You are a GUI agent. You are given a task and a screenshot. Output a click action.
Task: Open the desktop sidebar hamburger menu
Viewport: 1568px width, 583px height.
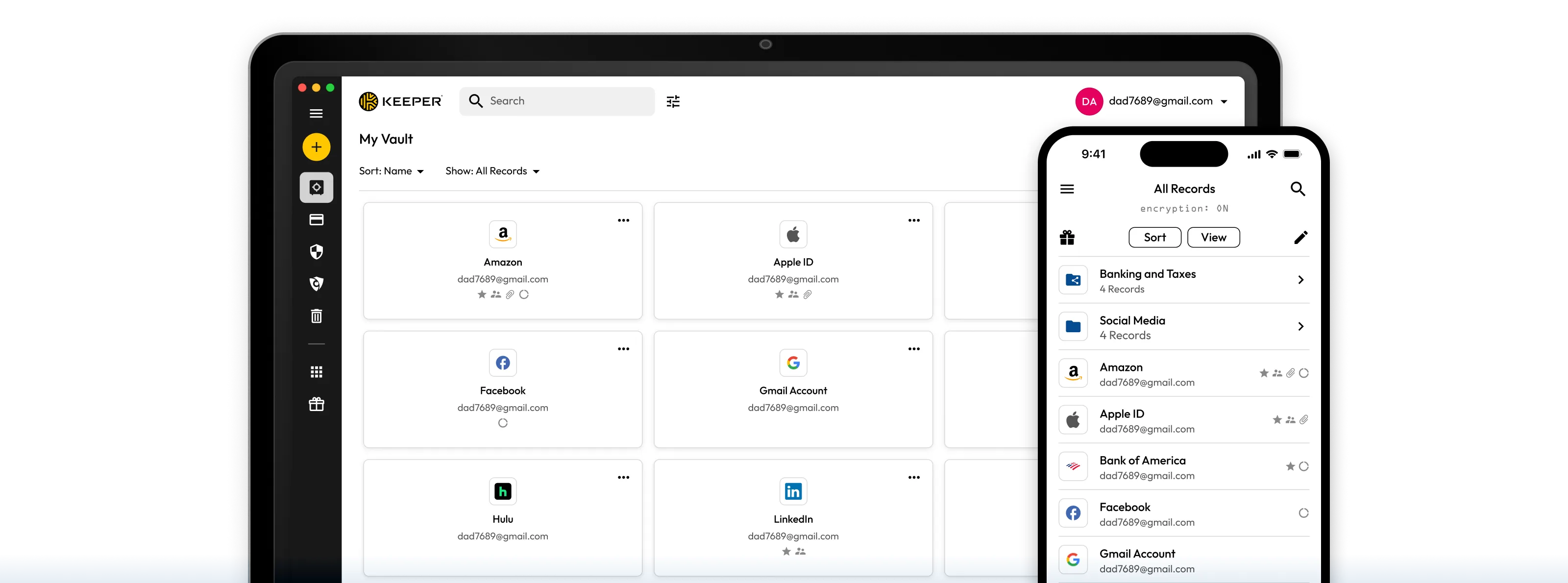(x=316, y=113)
